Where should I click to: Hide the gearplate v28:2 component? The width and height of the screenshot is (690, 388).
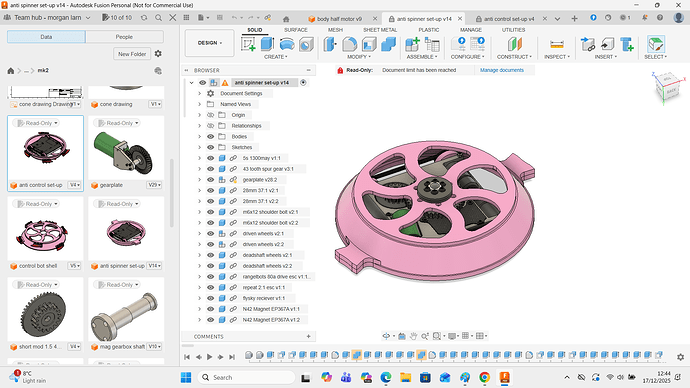coord(211,179)
